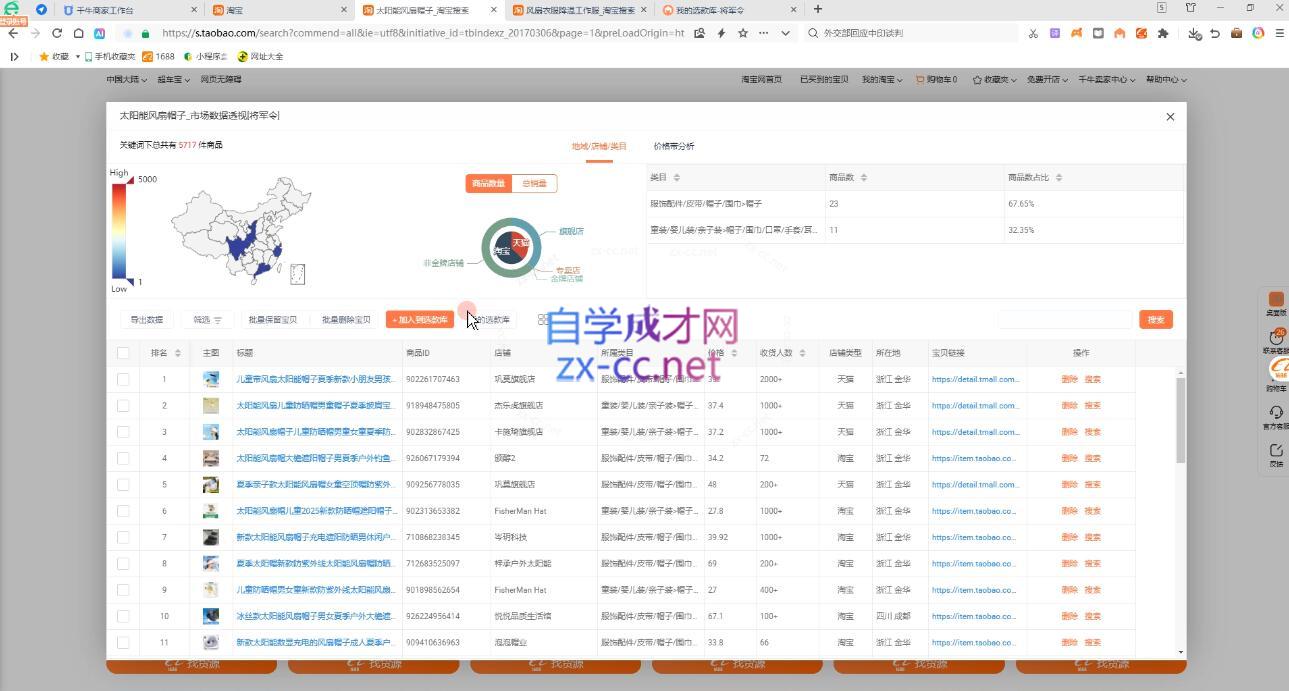Click the 导出数据 export button
This screenshot has width=1289, height=691.
146,320
